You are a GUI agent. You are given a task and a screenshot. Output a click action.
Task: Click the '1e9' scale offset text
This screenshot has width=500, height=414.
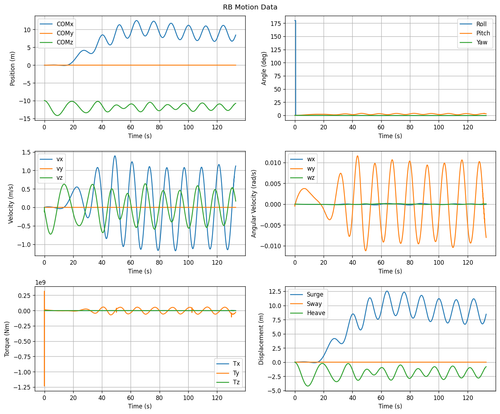coord(41,283)
